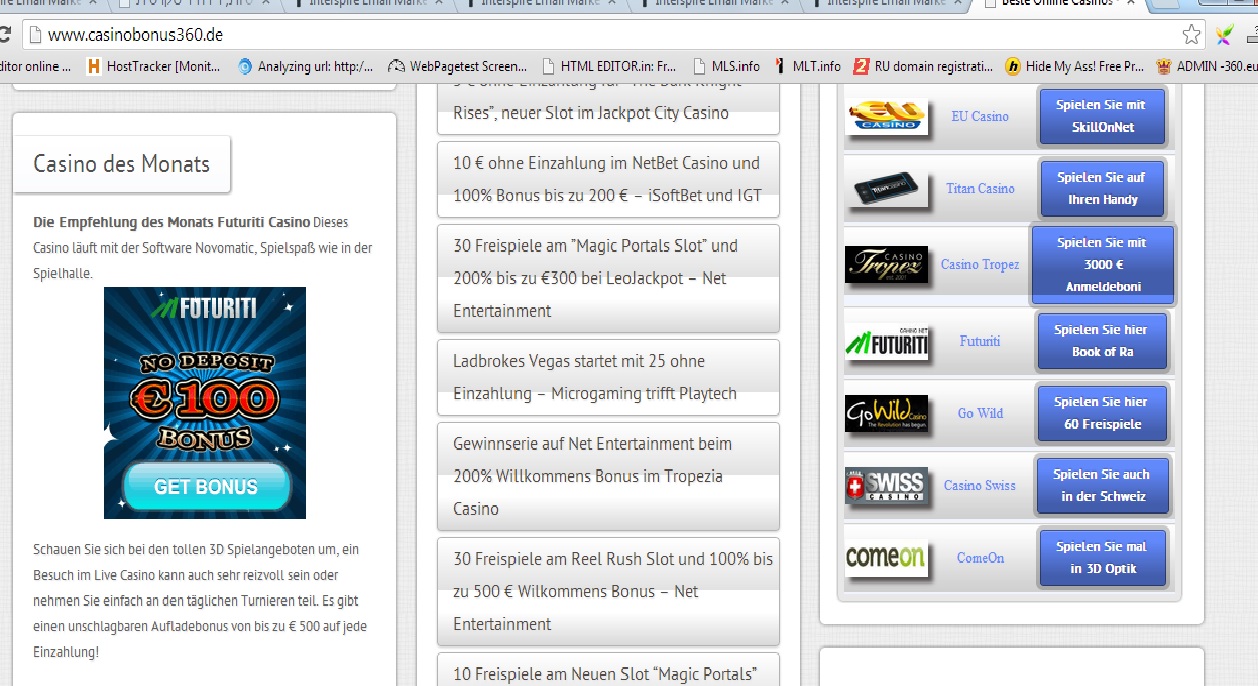
Task: Click the ComeOn logo image
Action: point(885,558)
